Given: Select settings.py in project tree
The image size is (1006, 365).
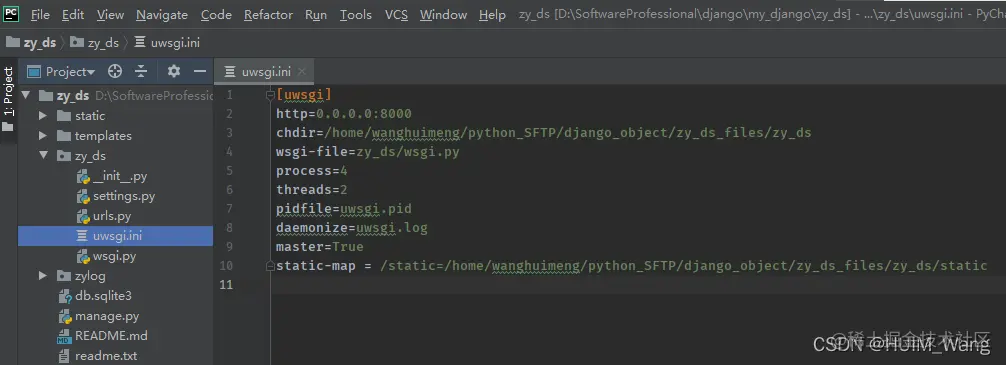Looking at the screenshot, I should tap(124, 196).
